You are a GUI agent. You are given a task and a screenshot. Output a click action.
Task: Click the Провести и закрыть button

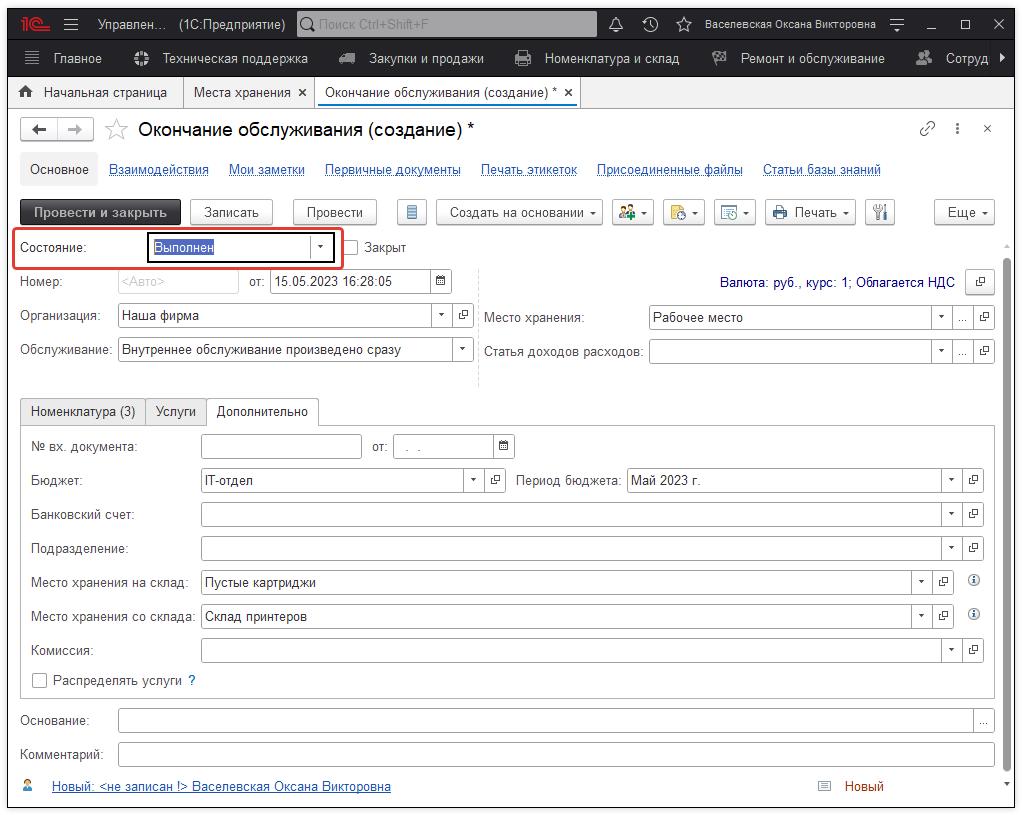pos(100,212)
